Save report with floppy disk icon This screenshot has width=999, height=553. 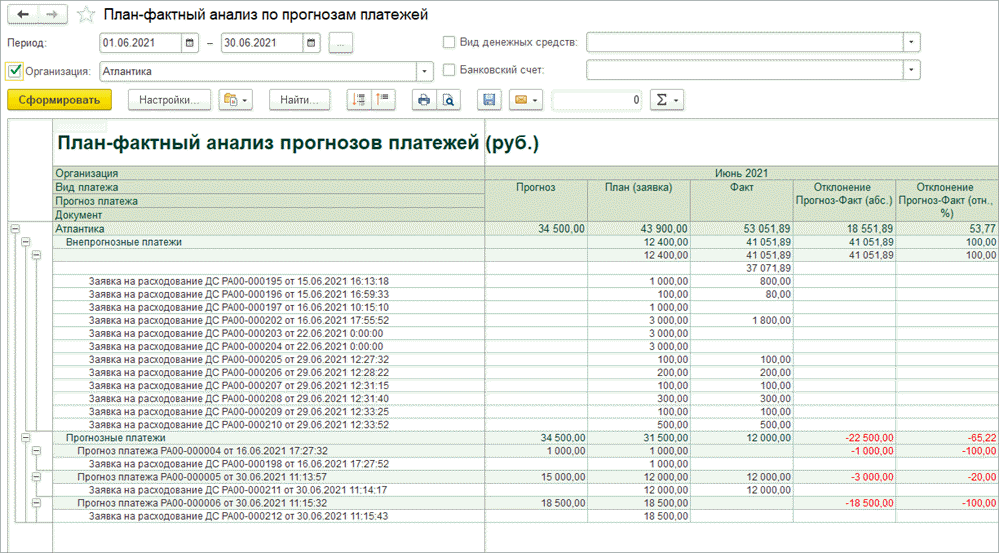[x=489, y=100]
